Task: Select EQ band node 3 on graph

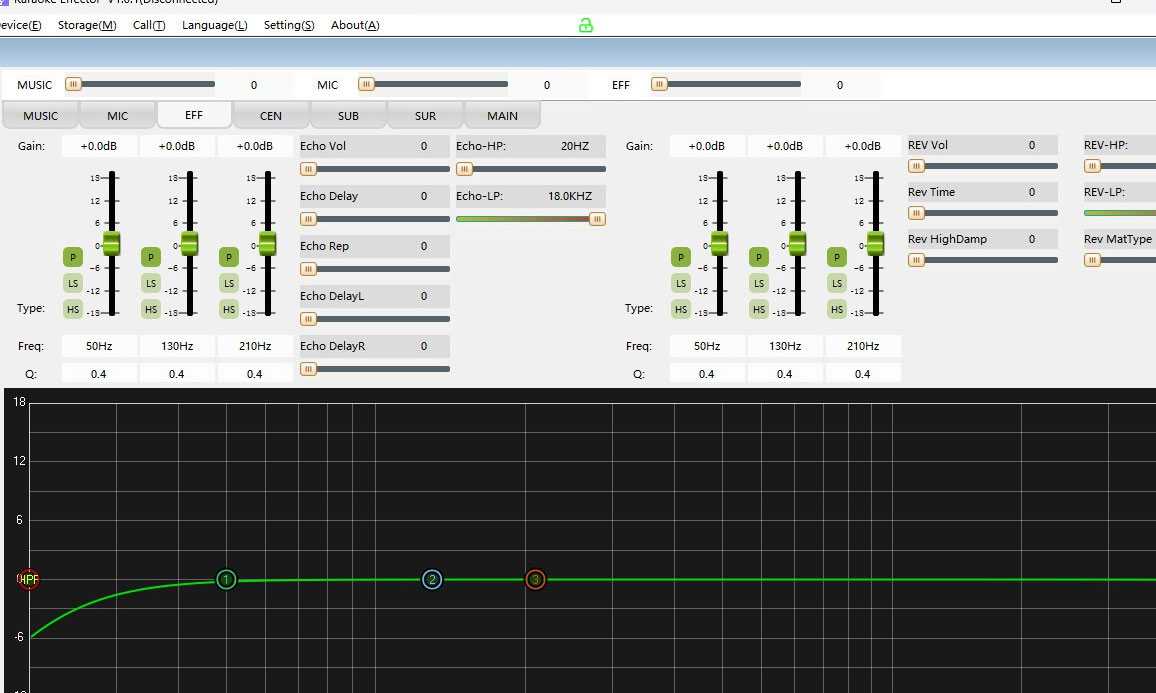Action: click(535, 579)
